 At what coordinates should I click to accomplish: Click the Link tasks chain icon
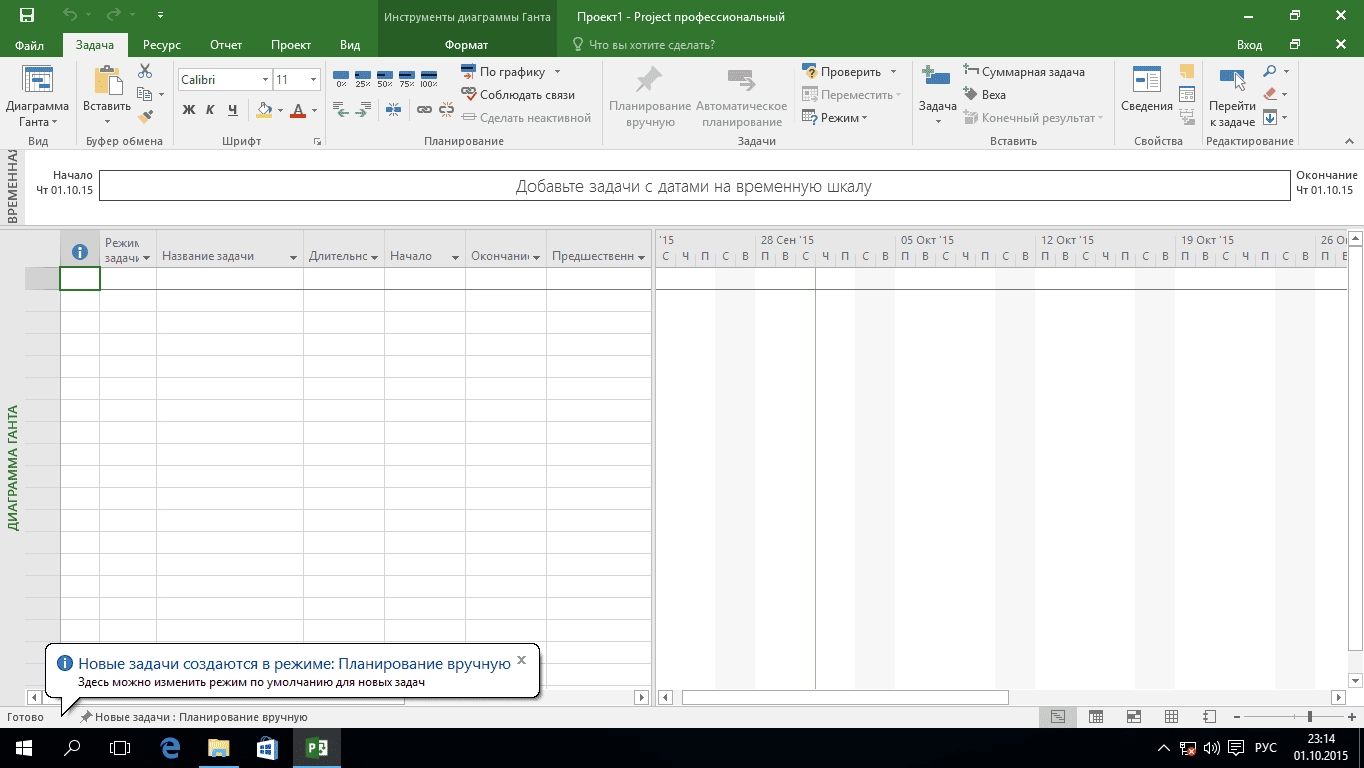pyautogui.click(x=423, y=110)
